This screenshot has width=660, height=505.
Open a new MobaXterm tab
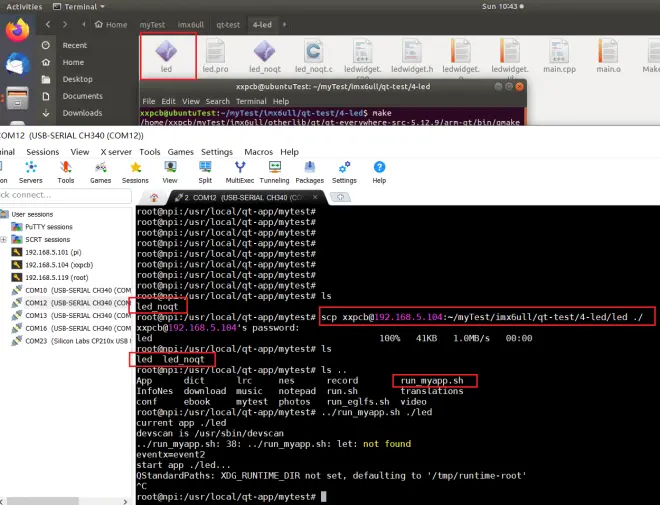pos(341,197)
